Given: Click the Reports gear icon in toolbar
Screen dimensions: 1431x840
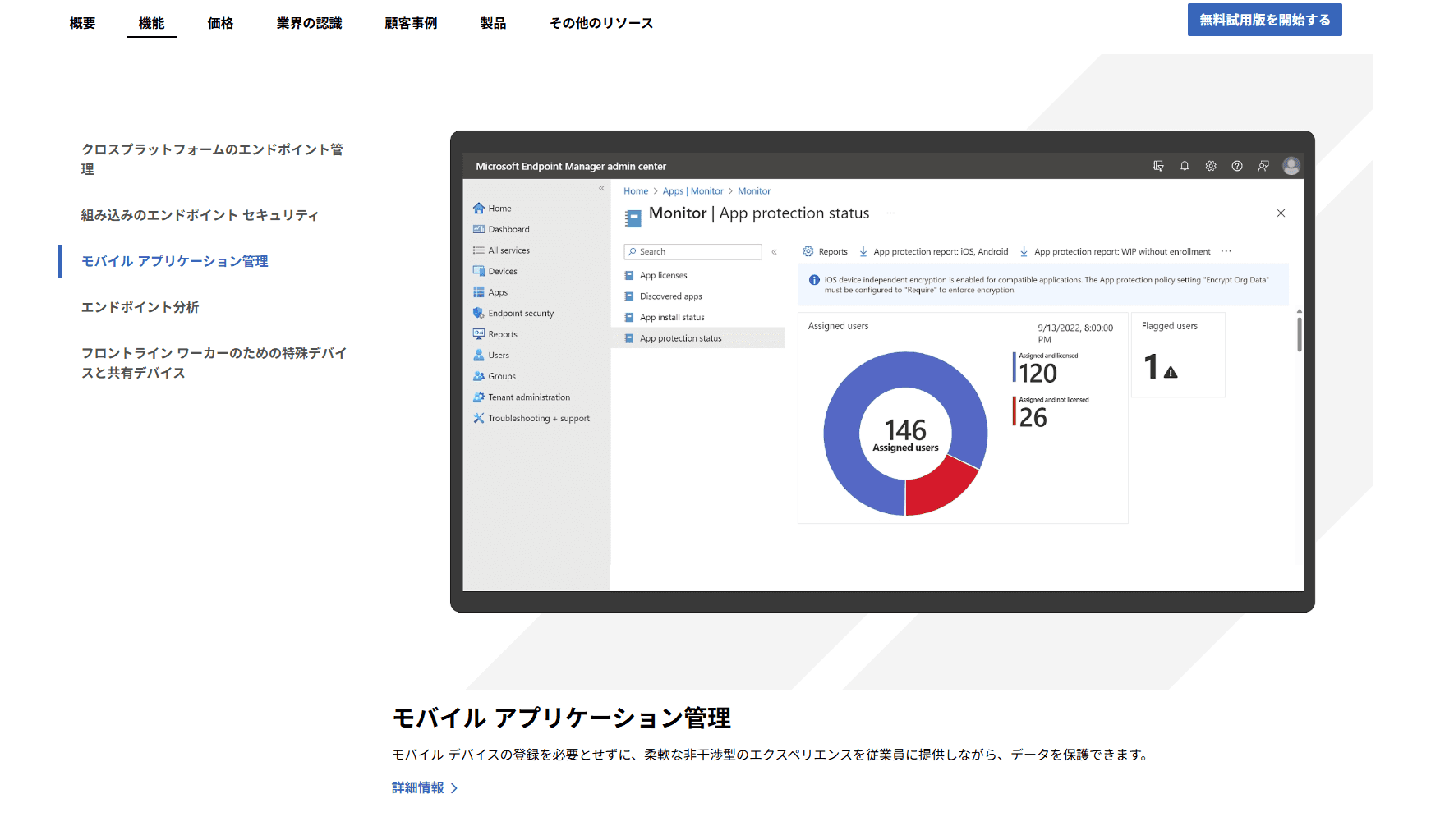Looking at the screenshot, I should (808, 251).
